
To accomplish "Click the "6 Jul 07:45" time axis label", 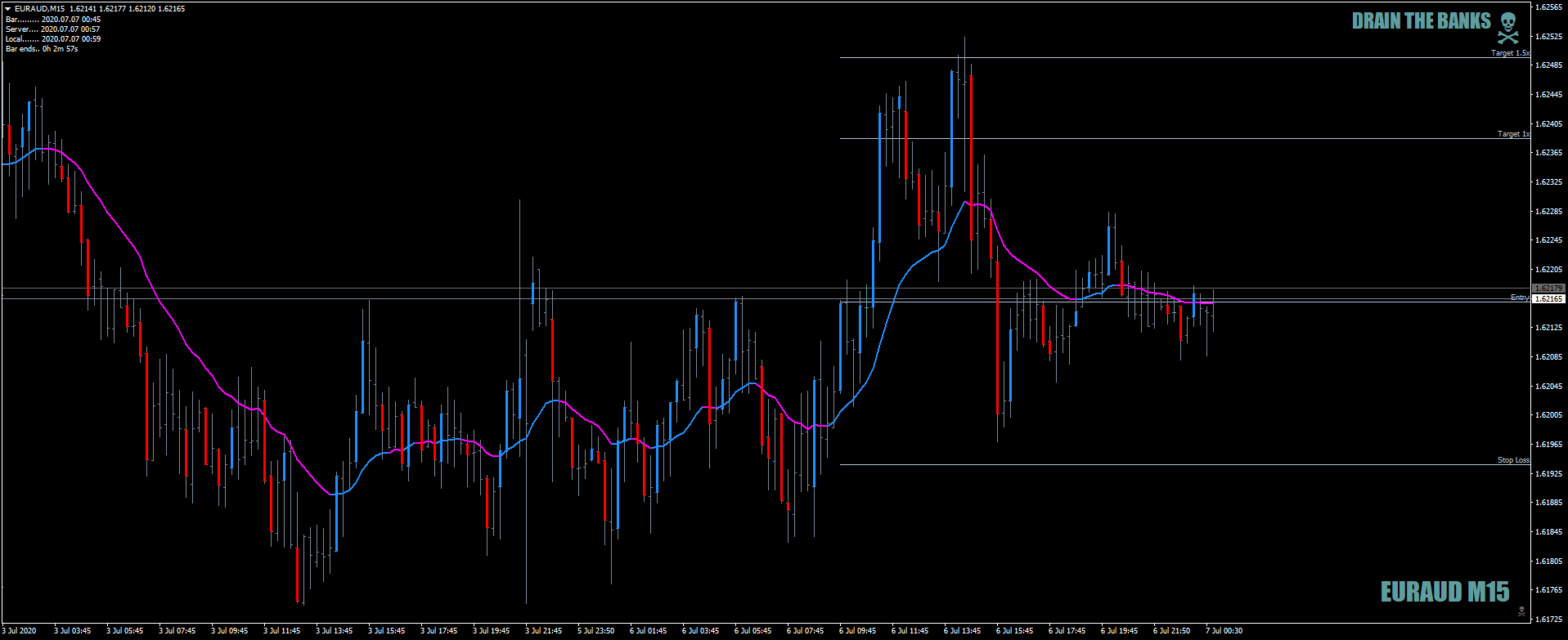I will point(806,631).
